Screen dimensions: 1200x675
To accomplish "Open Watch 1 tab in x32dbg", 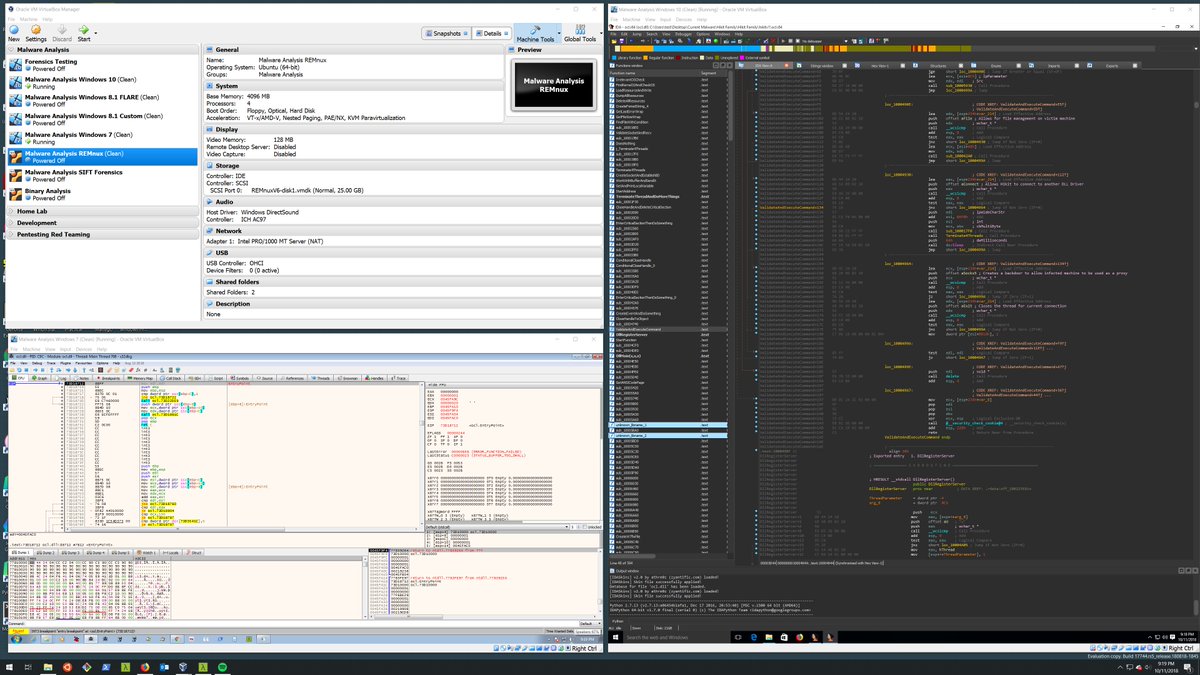I will 147,552.
